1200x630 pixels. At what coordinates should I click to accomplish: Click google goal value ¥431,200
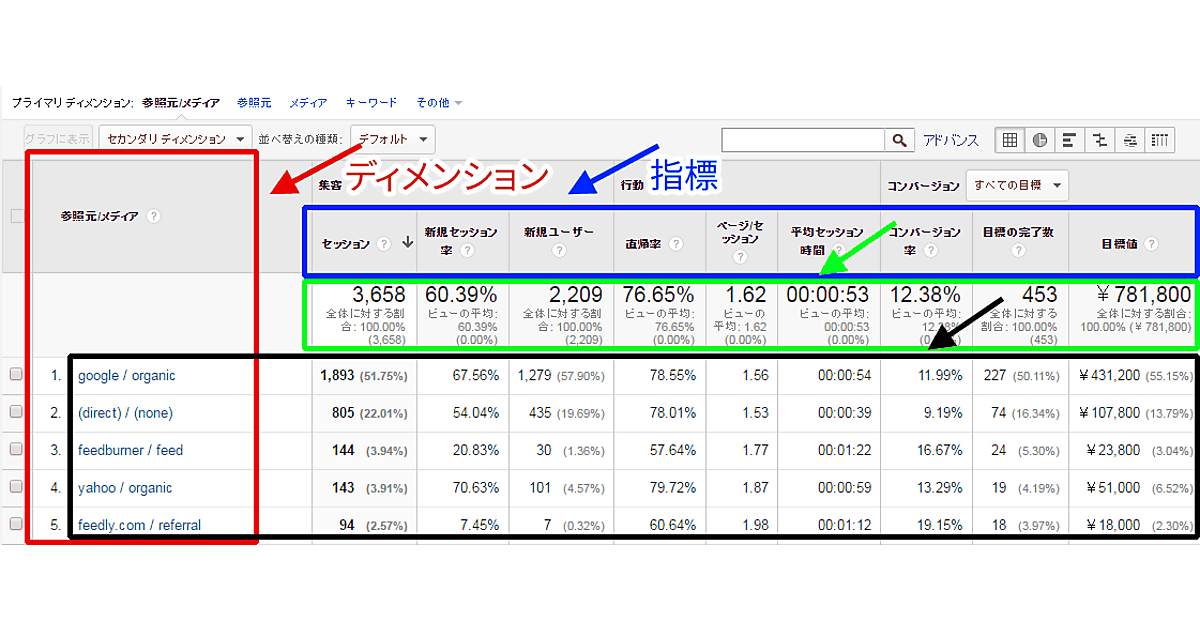click(x=1110, y=376)
